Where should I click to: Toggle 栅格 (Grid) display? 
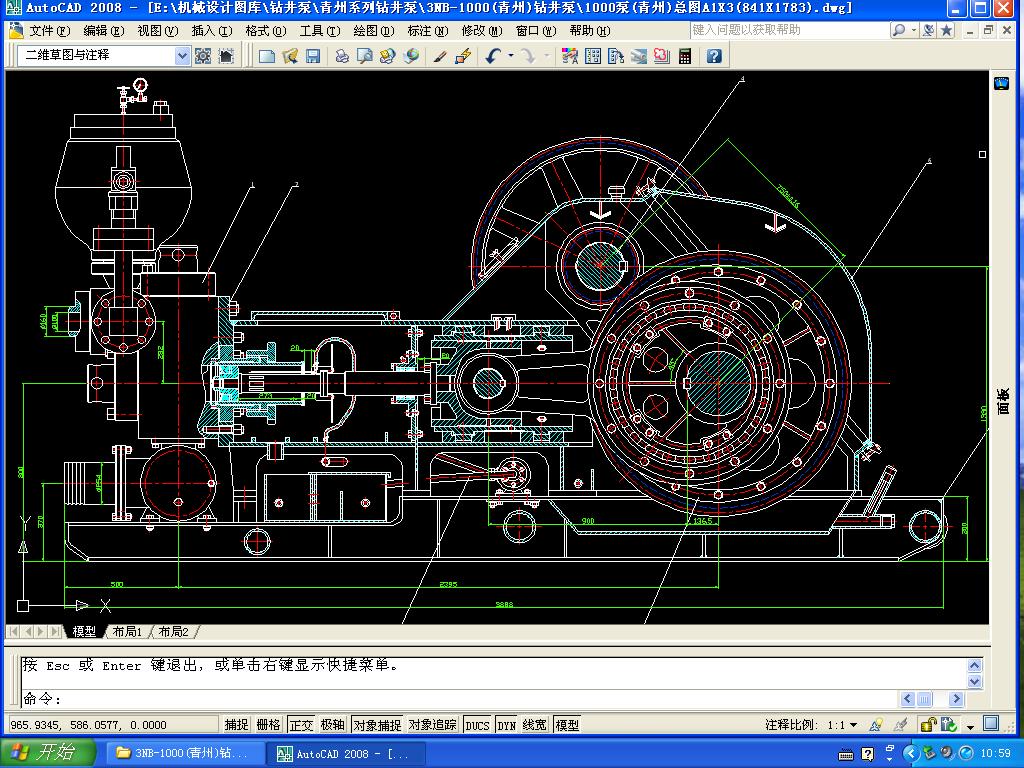pos(268,725)
